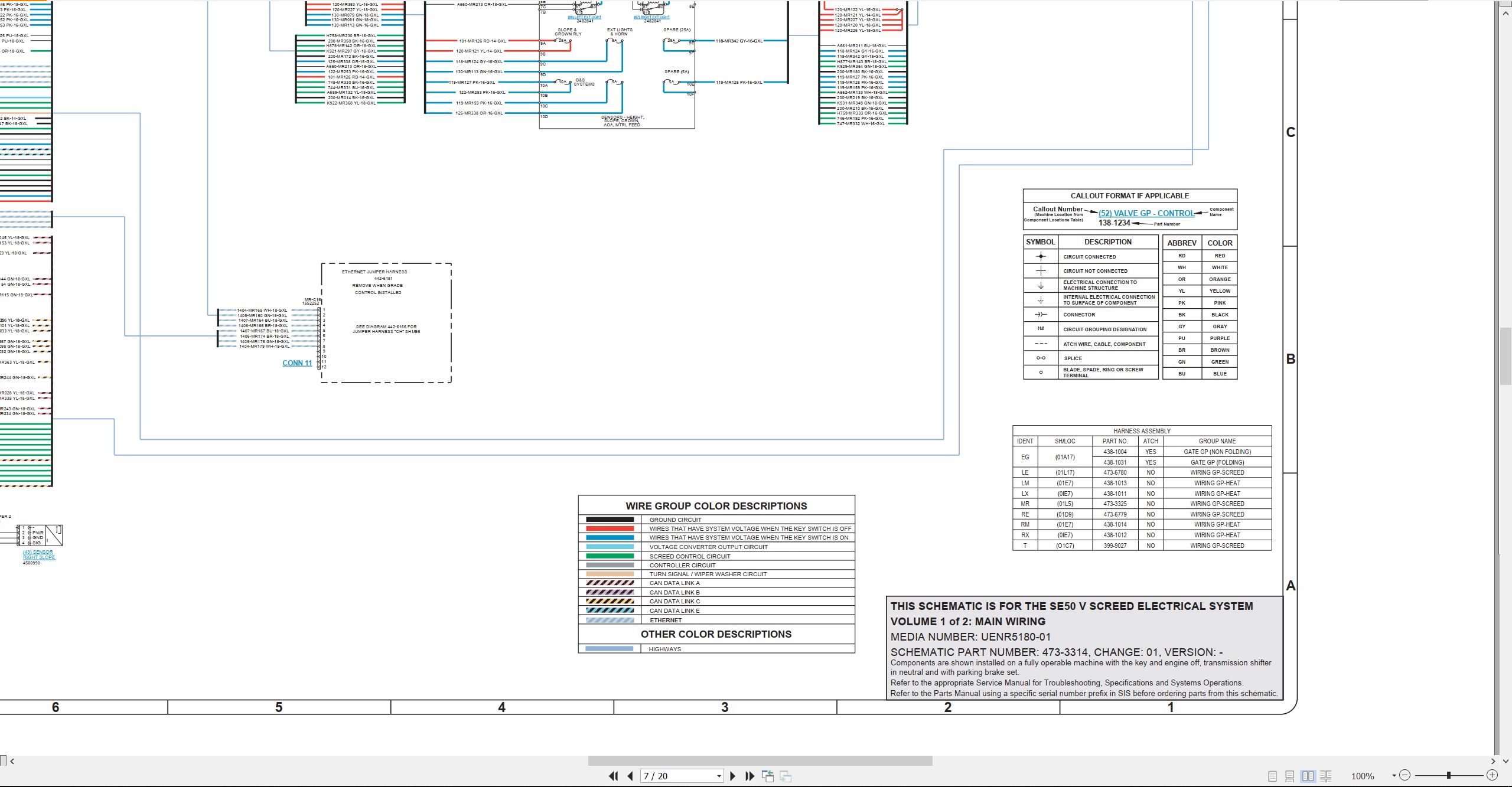Jump to the last page
The width and height of the screenshot is (1512, 787).
point(750,776)
